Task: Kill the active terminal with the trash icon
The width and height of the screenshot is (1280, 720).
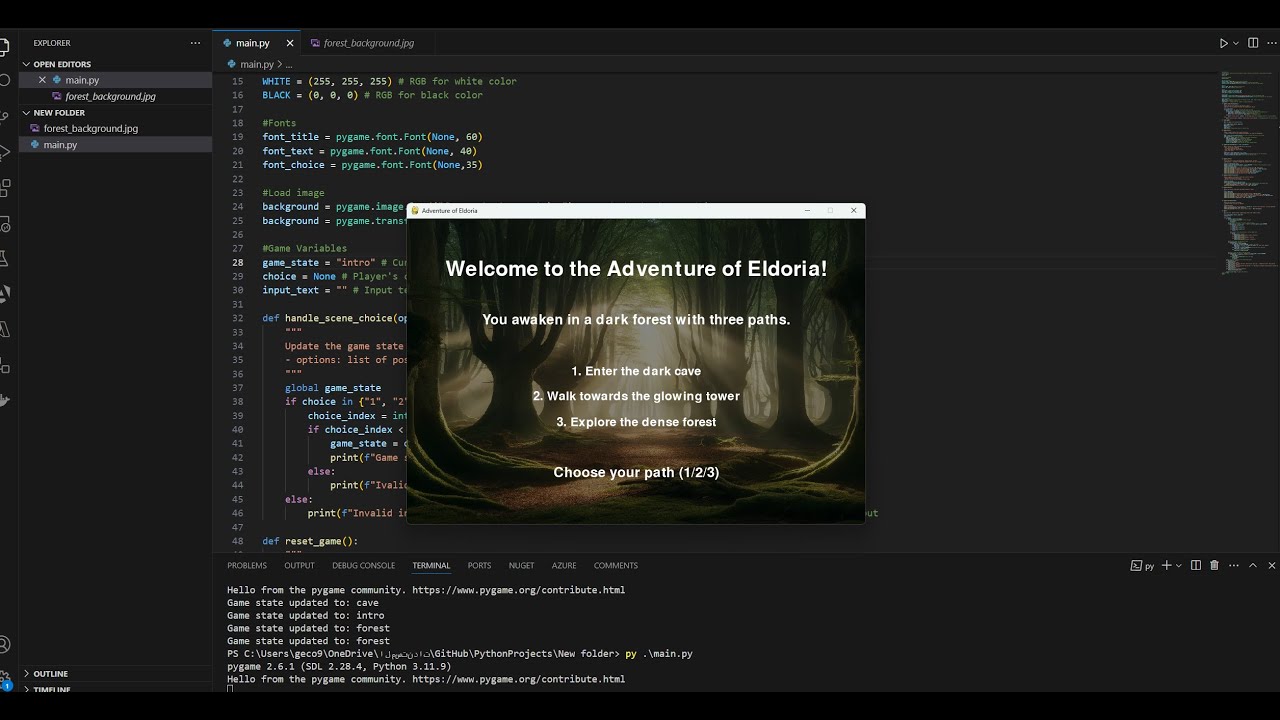Action: click(x=1214, y=565)
